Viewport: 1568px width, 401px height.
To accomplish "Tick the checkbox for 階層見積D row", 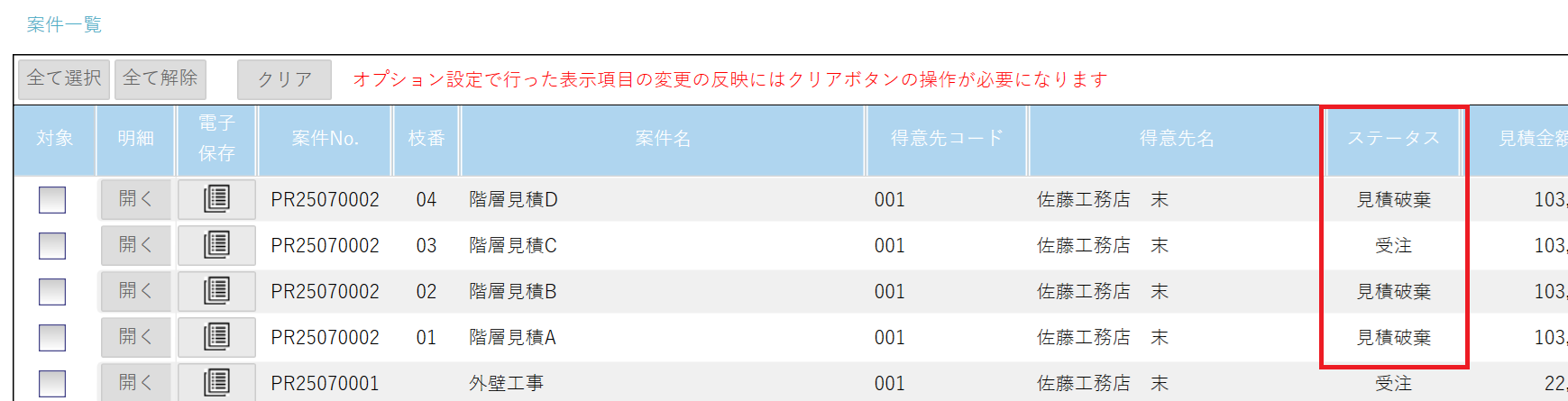I will click(x=52, y=199).
